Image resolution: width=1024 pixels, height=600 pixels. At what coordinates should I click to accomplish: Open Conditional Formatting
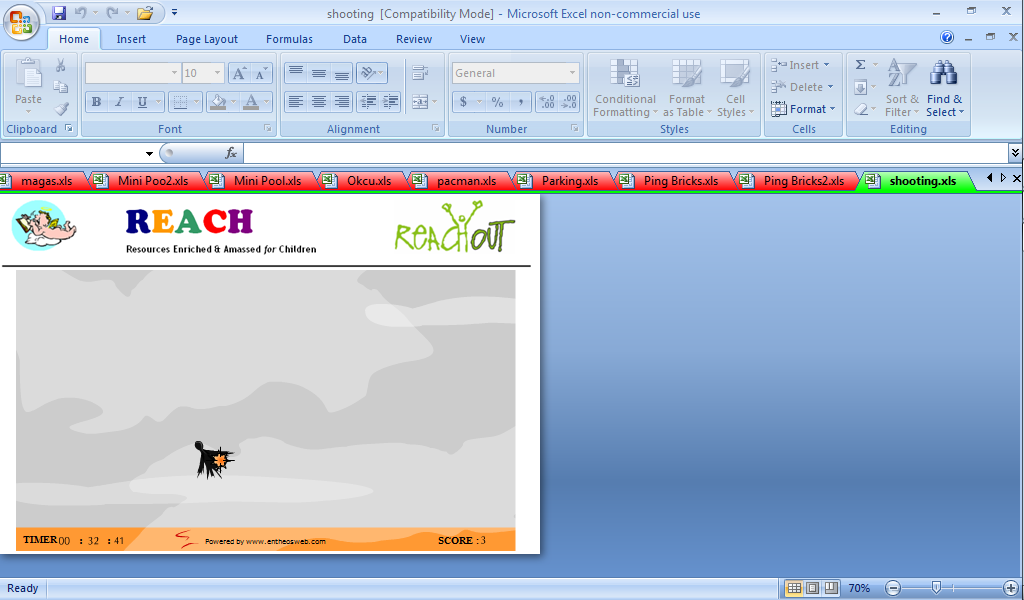tap(625, 88)
